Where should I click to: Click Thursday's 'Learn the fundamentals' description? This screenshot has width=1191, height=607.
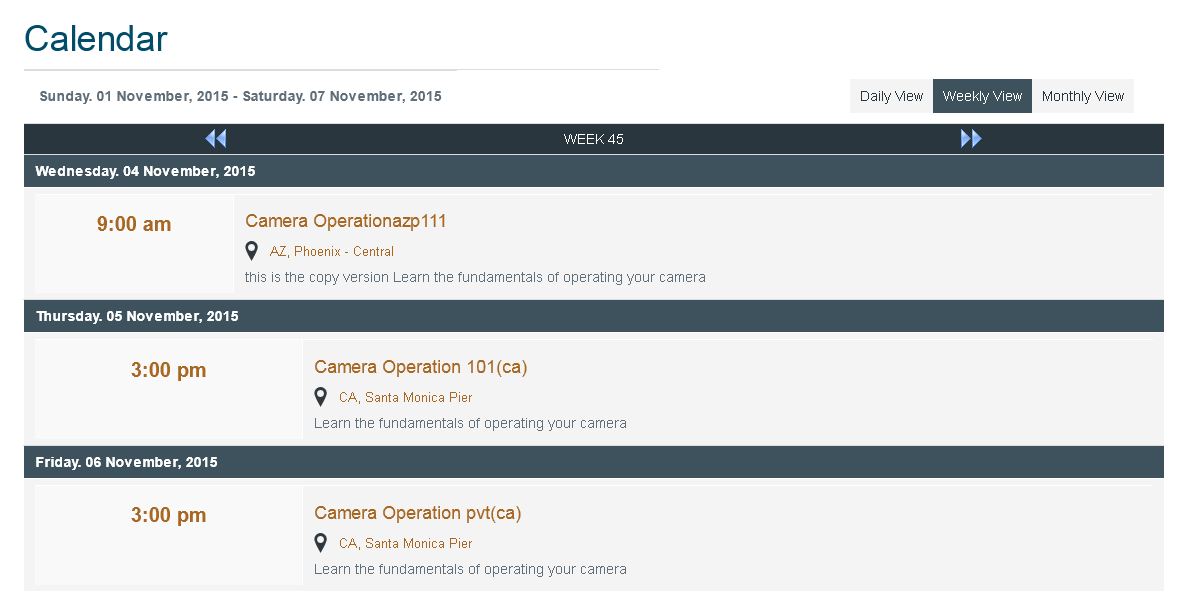[470, 423]
